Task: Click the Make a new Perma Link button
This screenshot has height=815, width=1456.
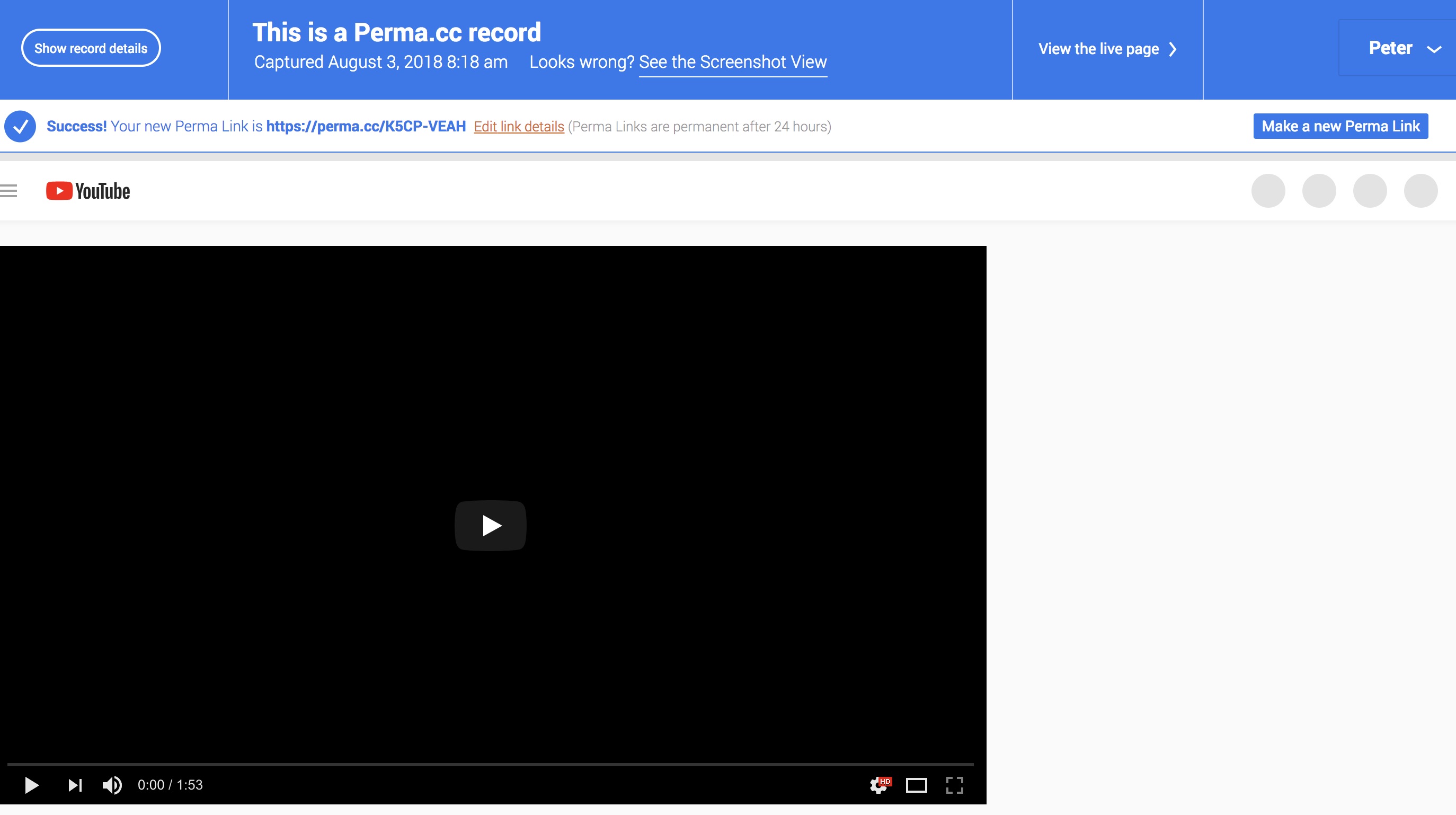Action: pos(1340,126)
